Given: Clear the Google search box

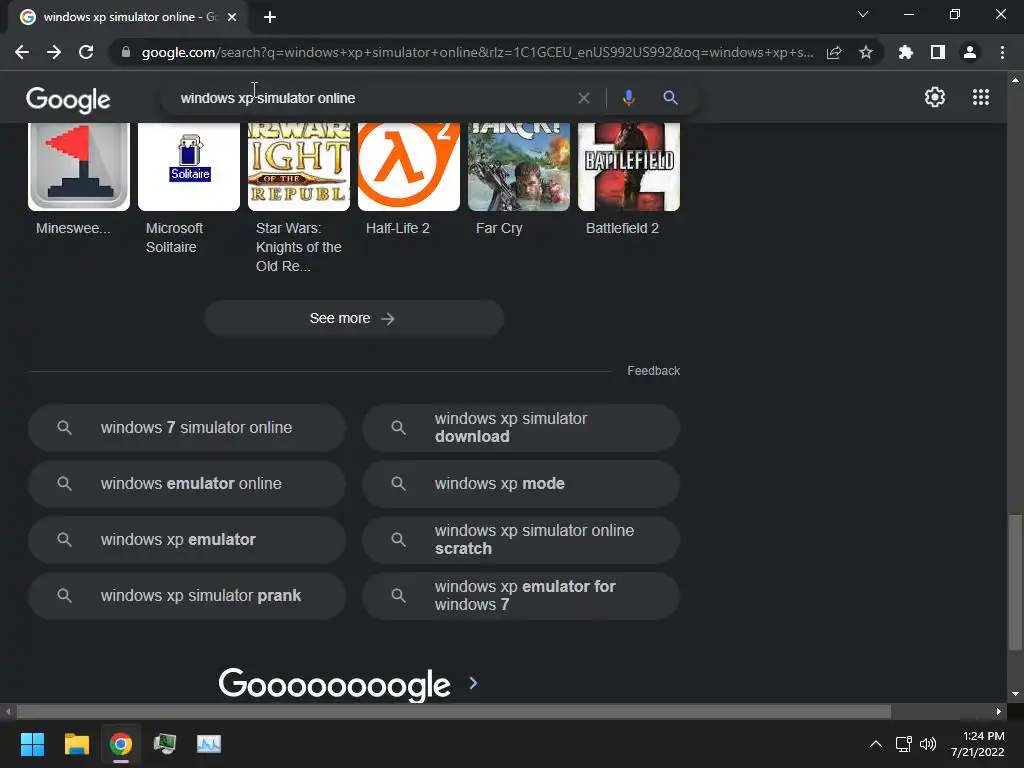Looking at the screenshot, I should click(584, 98).
